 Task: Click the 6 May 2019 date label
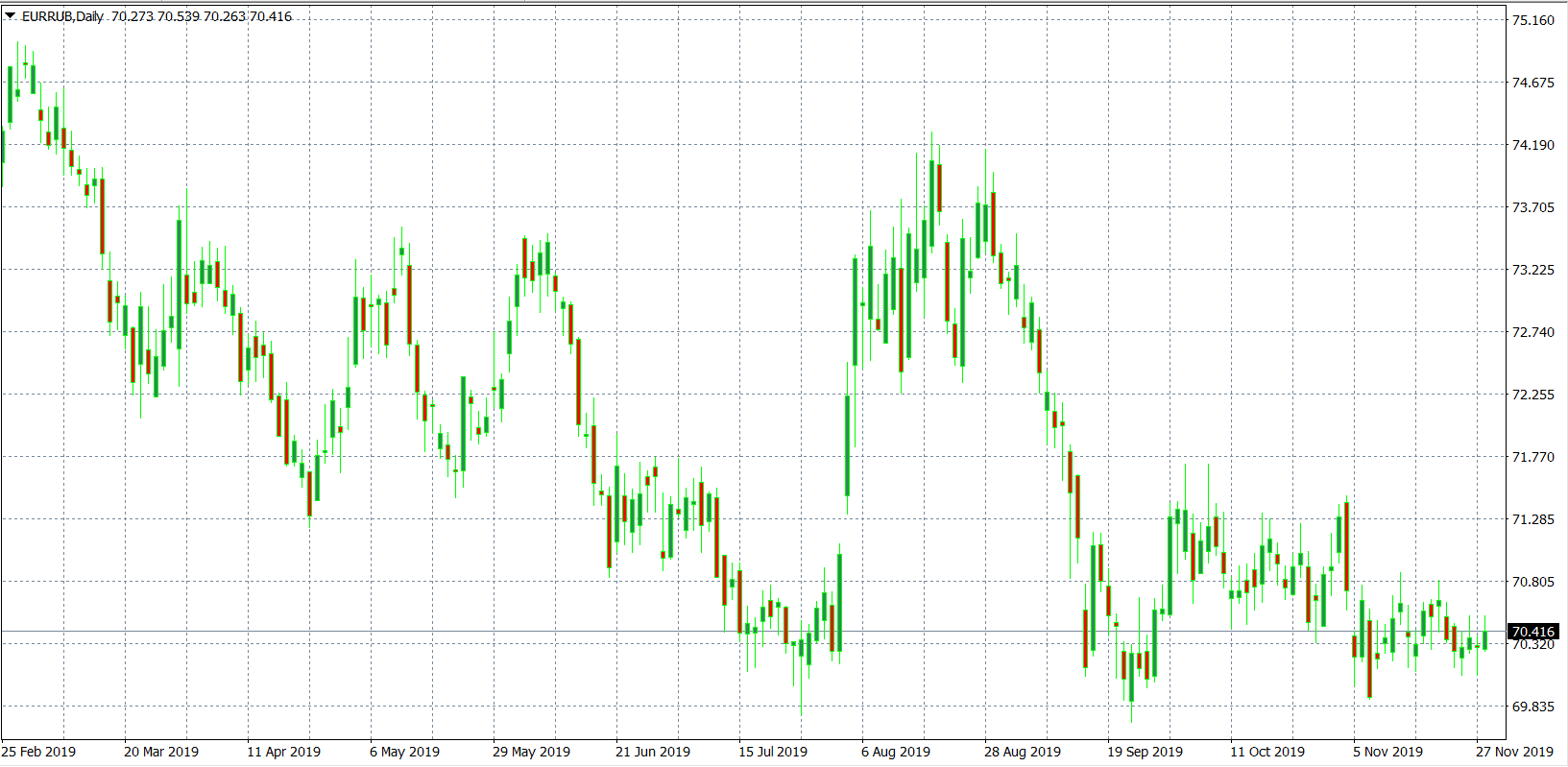[404, 752]
